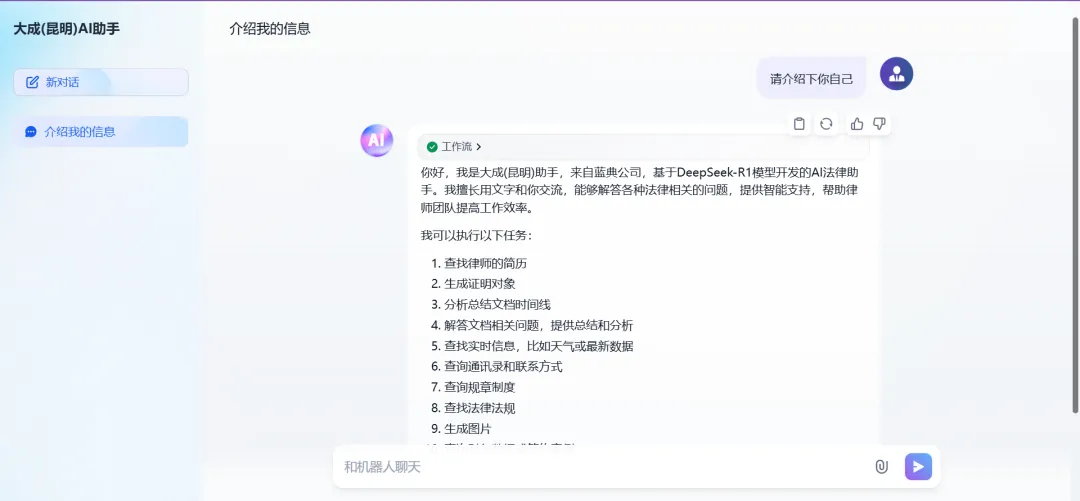Click the pencil edit icon in 新对话
This screenshot has width=1080, height=501.
coord(32,82)
